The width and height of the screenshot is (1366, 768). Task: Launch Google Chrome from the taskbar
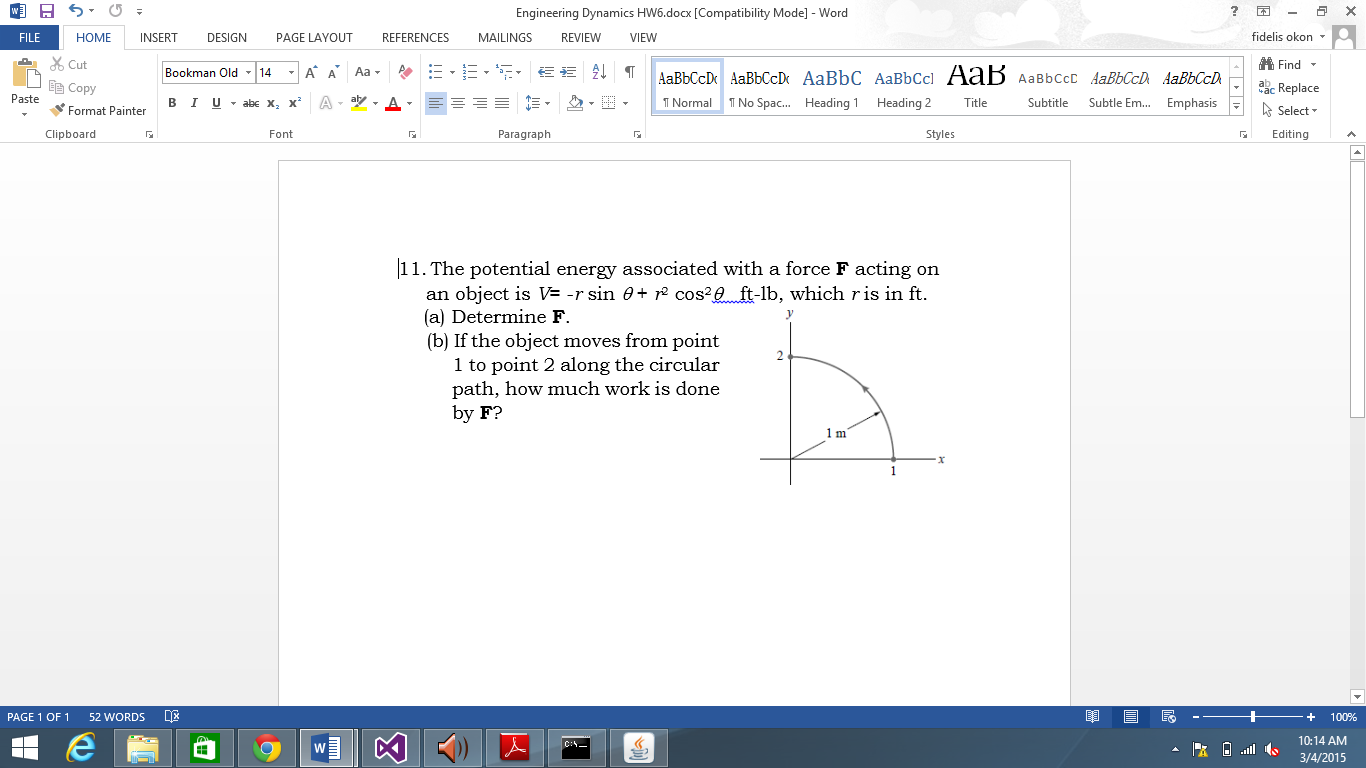[x=266, y=747]
